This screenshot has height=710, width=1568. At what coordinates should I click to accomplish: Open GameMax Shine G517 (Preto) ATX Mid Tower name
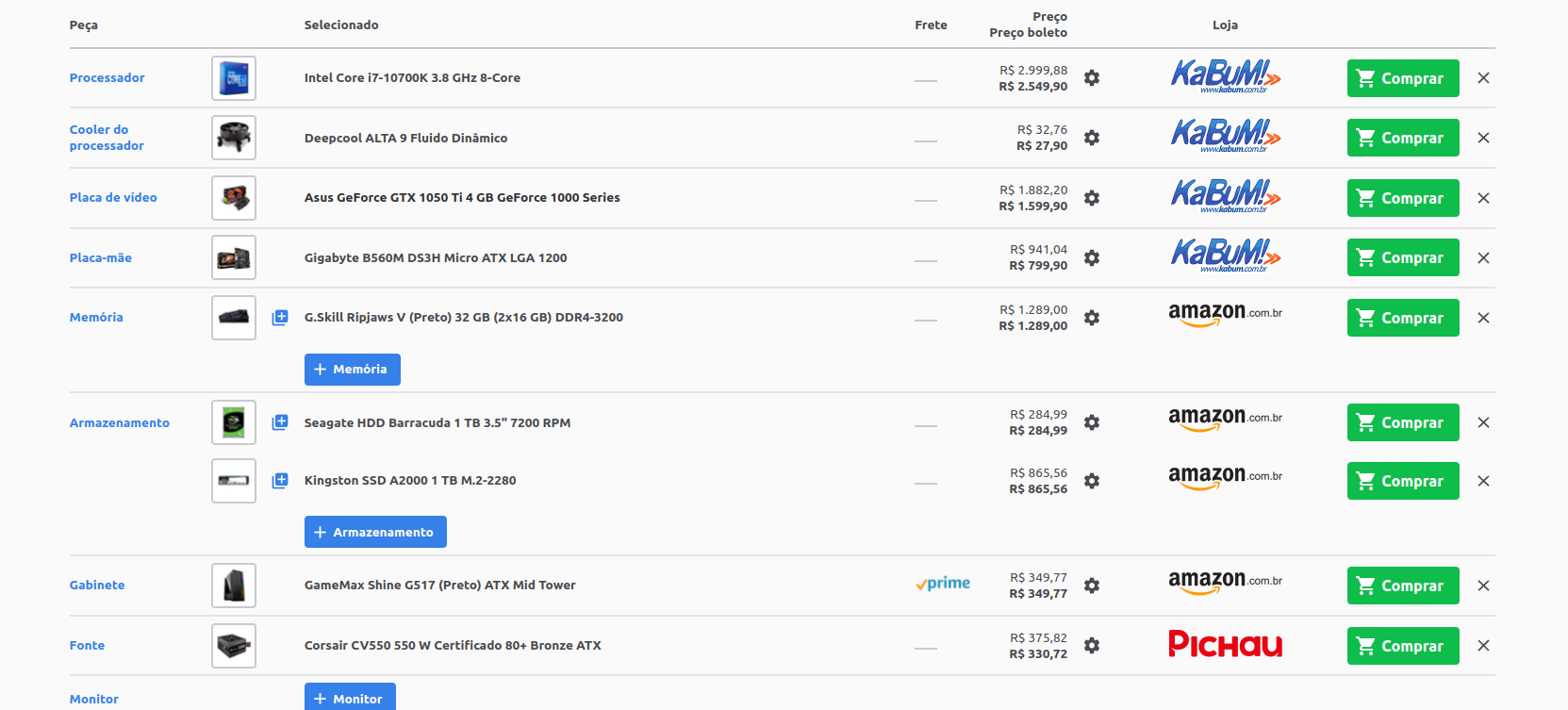pyautogui.click(x=440, y=586)
